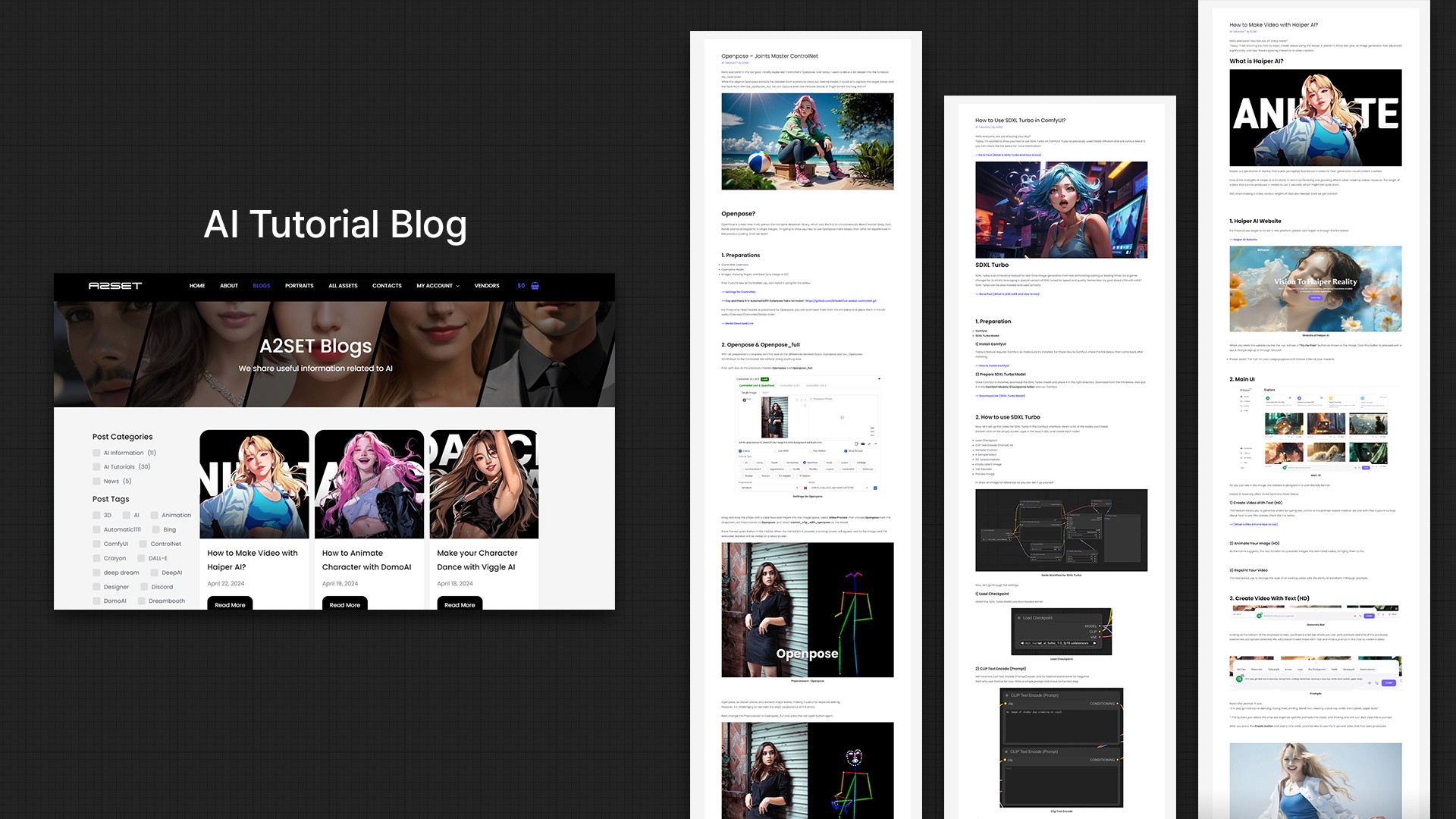This screenshot has width=1456, height=819.
Task: Open the blonde Haiper AI post thumbnail
Action: pyautogui.click(x=254, y=485)
